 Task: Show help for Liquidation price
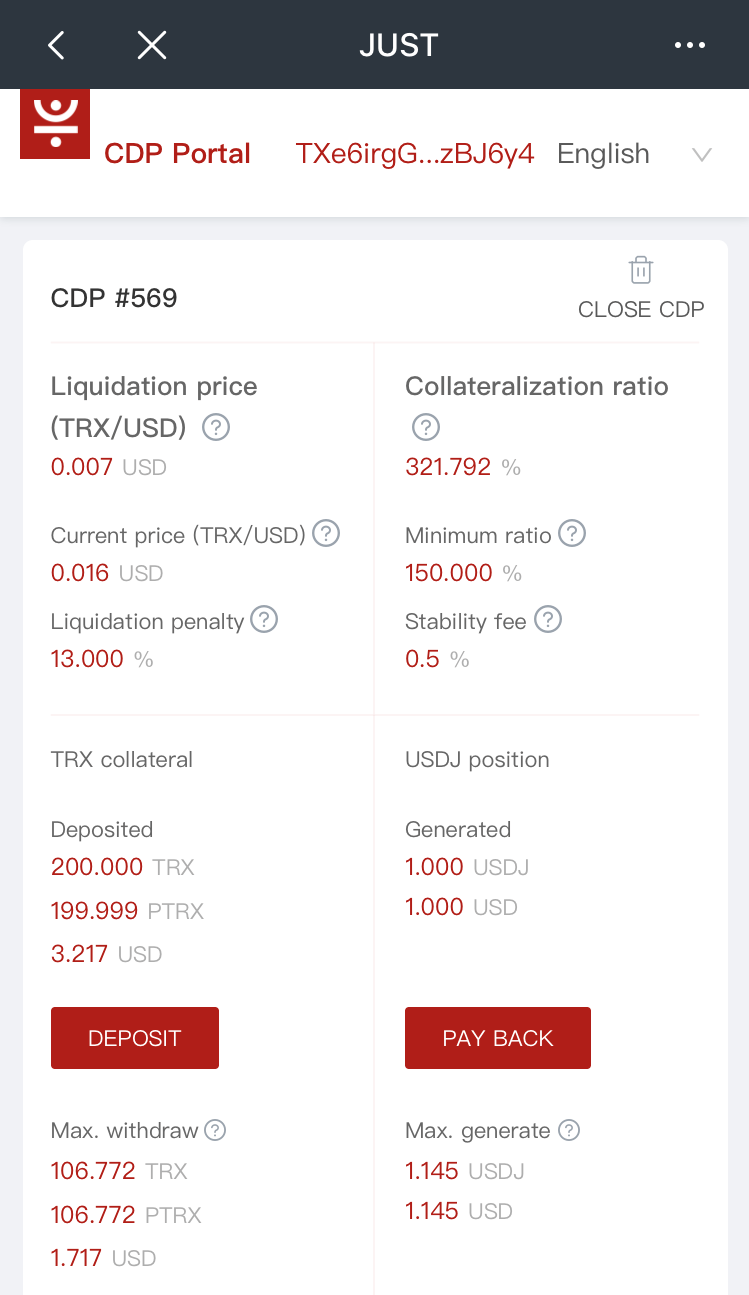point(216,428)
